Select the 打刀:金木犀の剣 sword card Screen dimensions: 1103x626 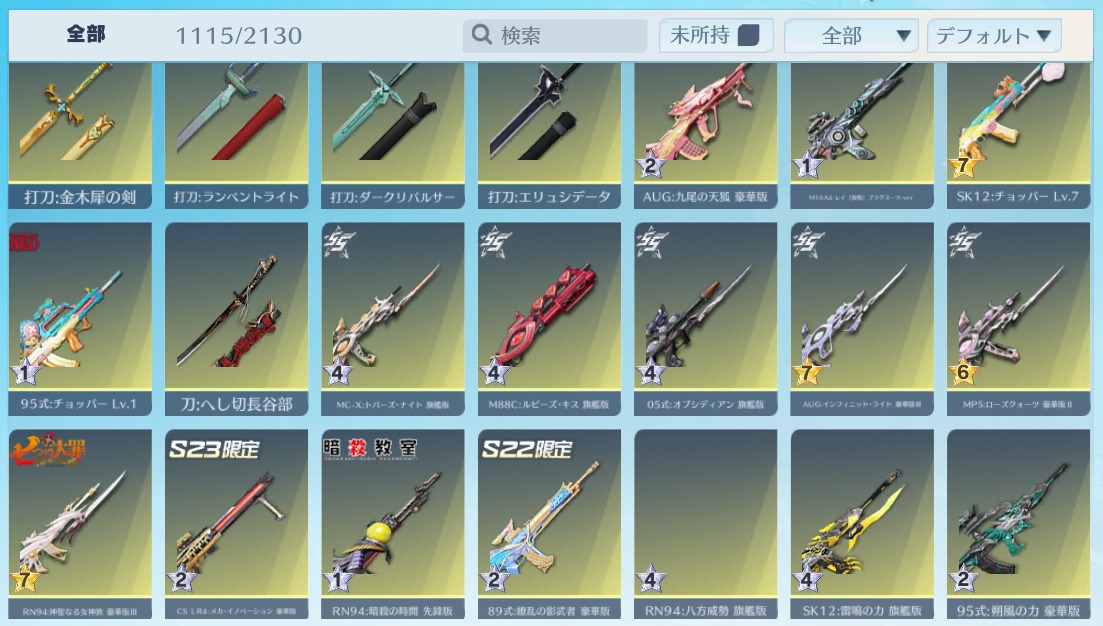(x=80, y=136)
